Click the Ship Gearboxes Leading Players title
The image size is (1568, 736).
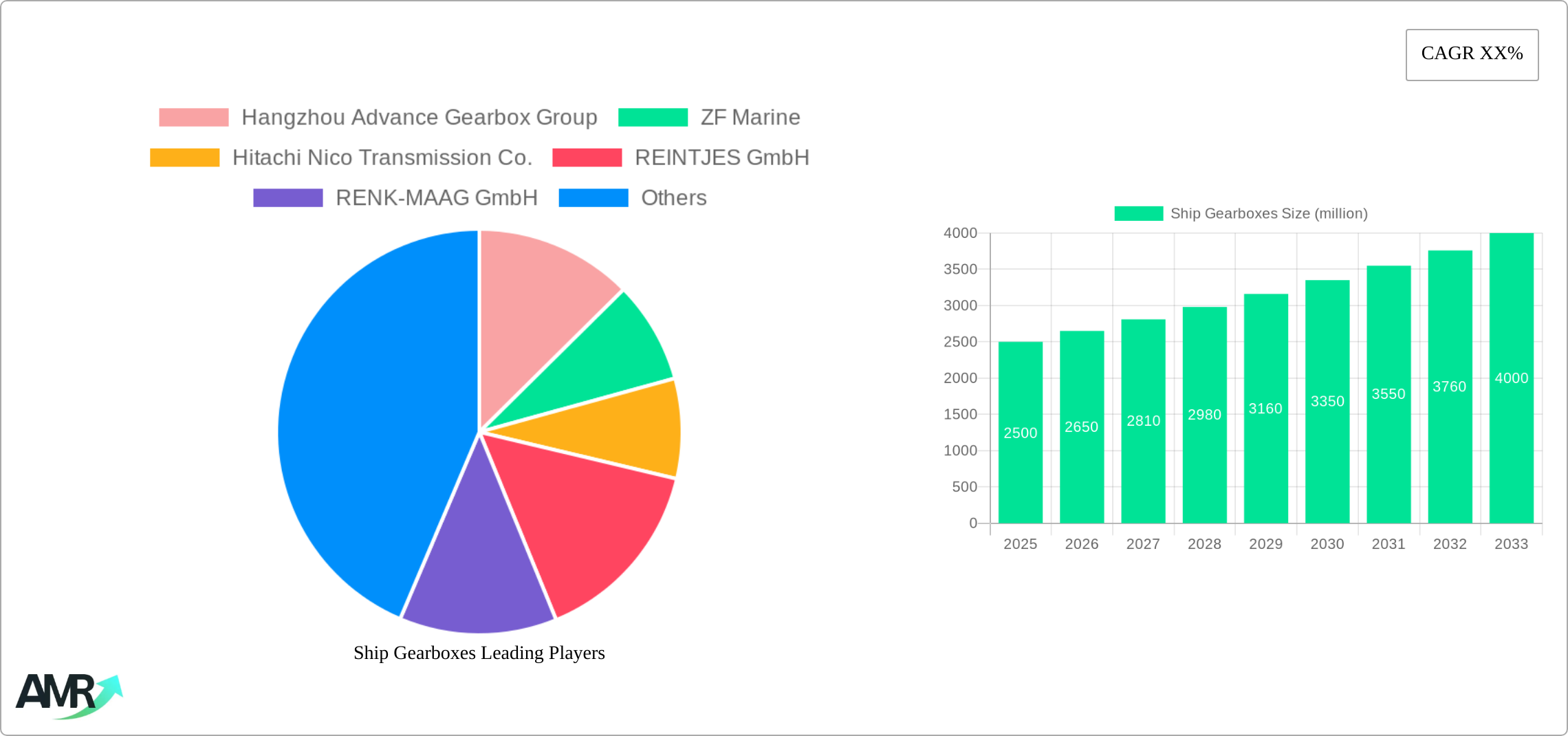click(478, 653)
